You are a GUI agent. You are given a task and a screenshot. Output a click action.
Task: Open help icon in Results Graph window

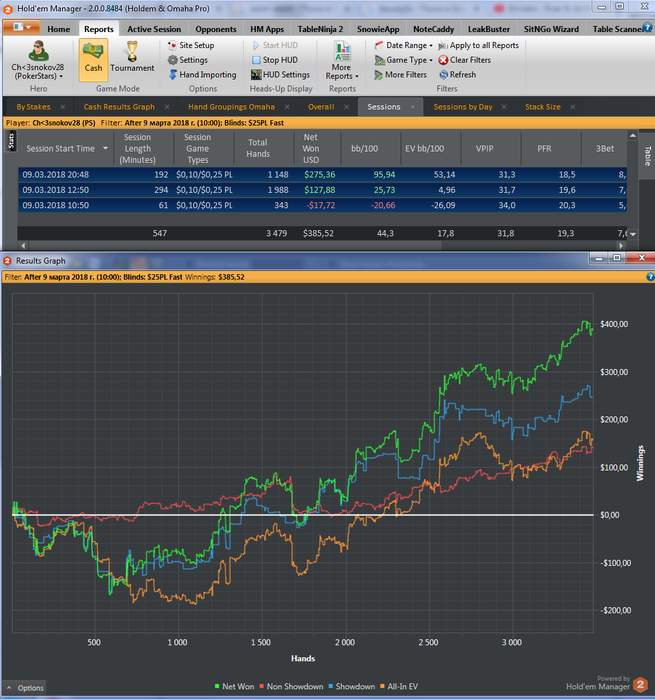650,277
